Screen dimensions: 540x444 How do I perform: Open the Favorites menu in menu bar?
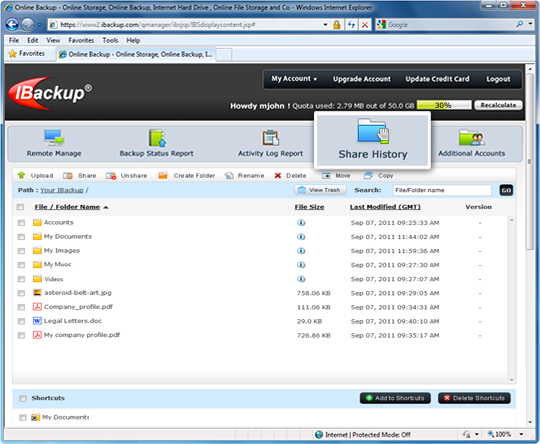(81, 40)
